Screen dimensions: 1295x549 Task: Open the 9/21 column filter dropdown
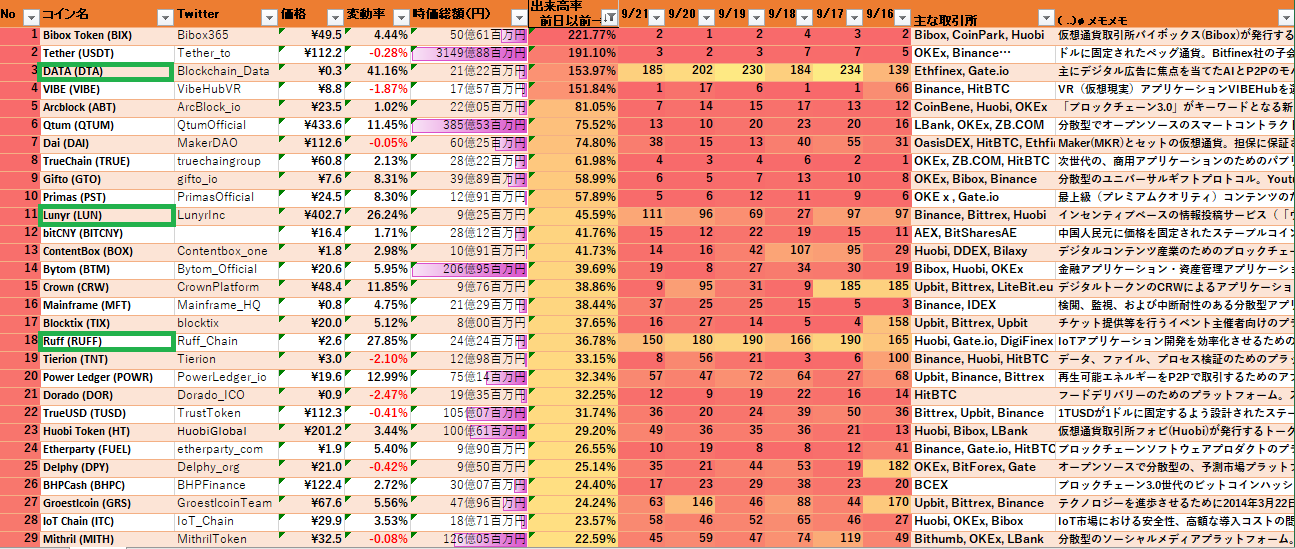coord(654,17)
